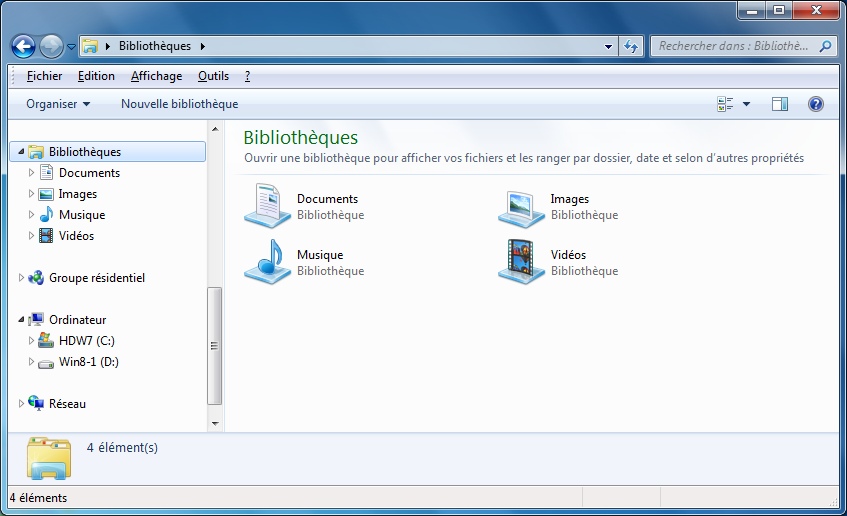847x516 pixels.
Task: Collapse the Ordinateur tree node
Action: point(21,320)
